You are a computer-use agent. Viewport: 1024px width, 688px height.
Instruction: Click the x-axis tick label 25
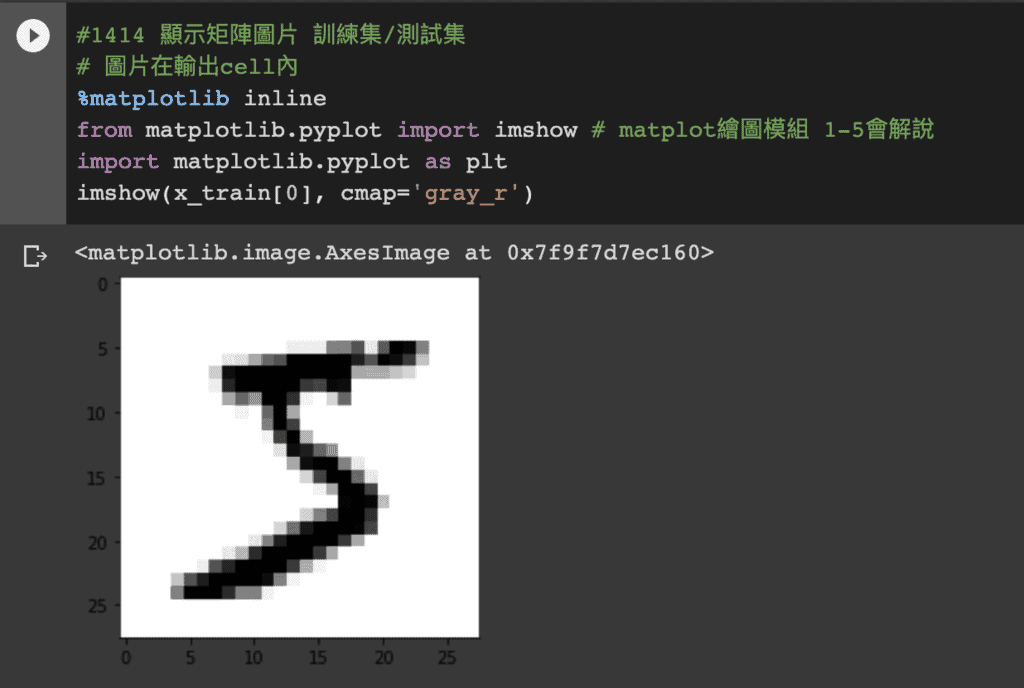[447, 657]
